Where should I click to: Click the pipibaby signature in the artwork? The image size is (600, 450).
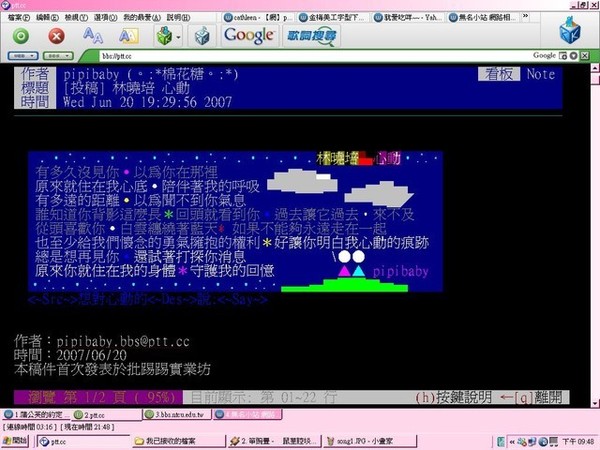click(400, 271)
